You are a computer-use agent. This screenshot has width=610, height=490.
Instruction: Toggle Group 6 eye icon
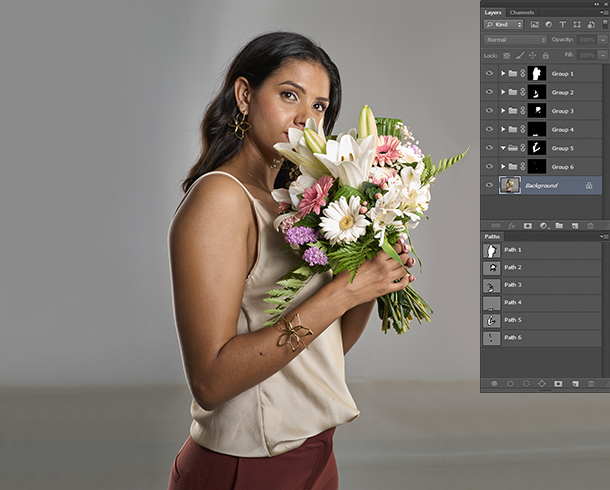click(489, 166)
